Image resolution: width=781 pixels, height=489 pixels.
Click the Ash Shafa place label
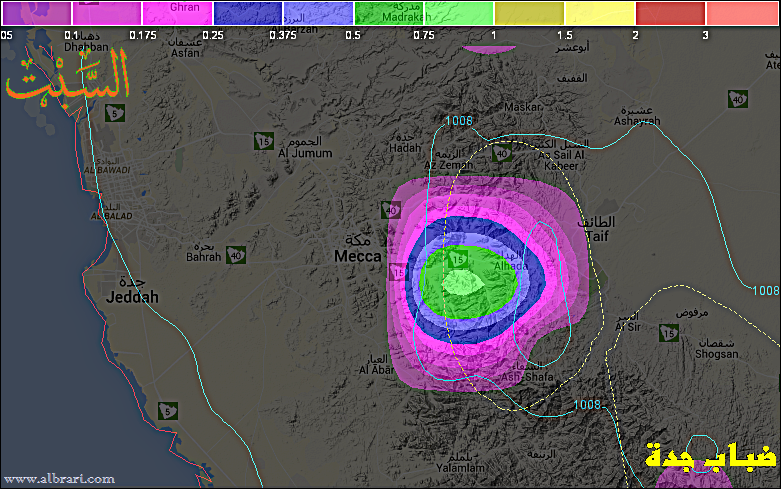(x=527, y=377)
